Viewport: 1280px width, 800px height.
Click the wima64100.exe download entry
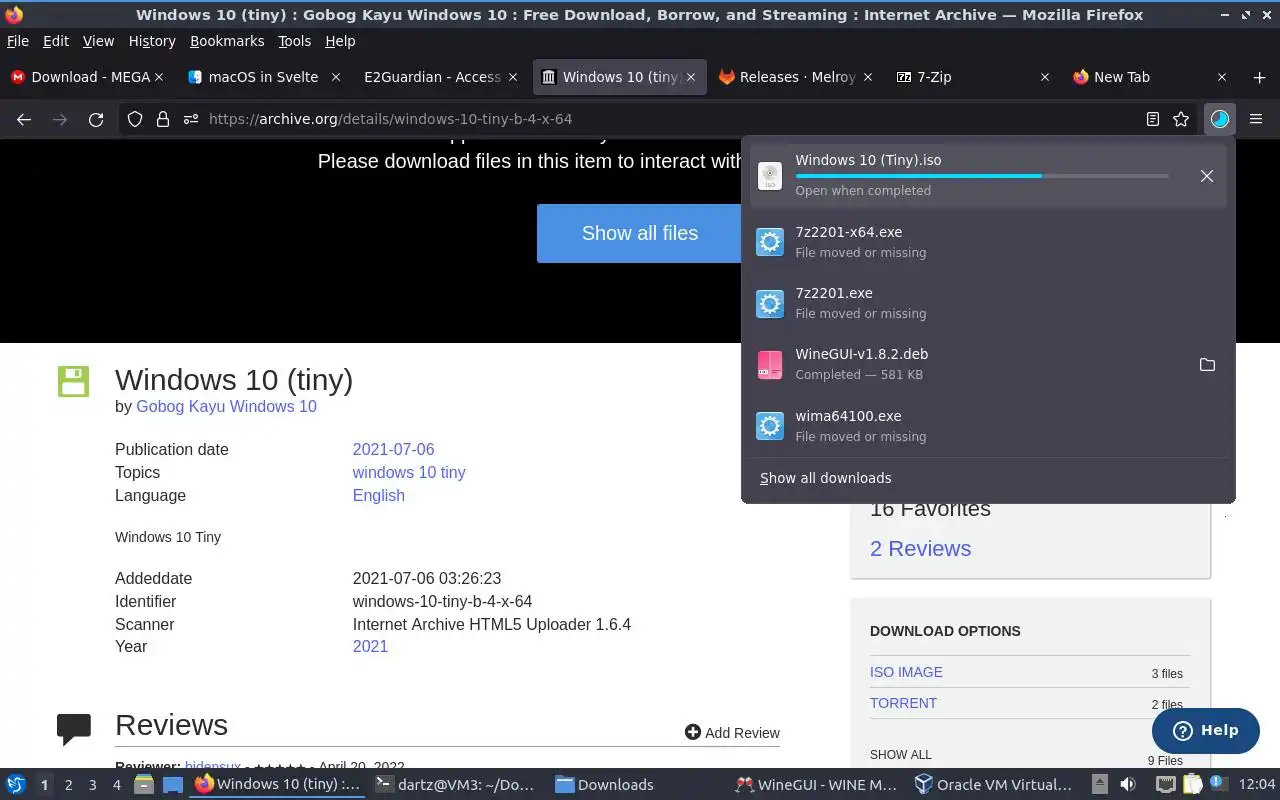point(988,426)
